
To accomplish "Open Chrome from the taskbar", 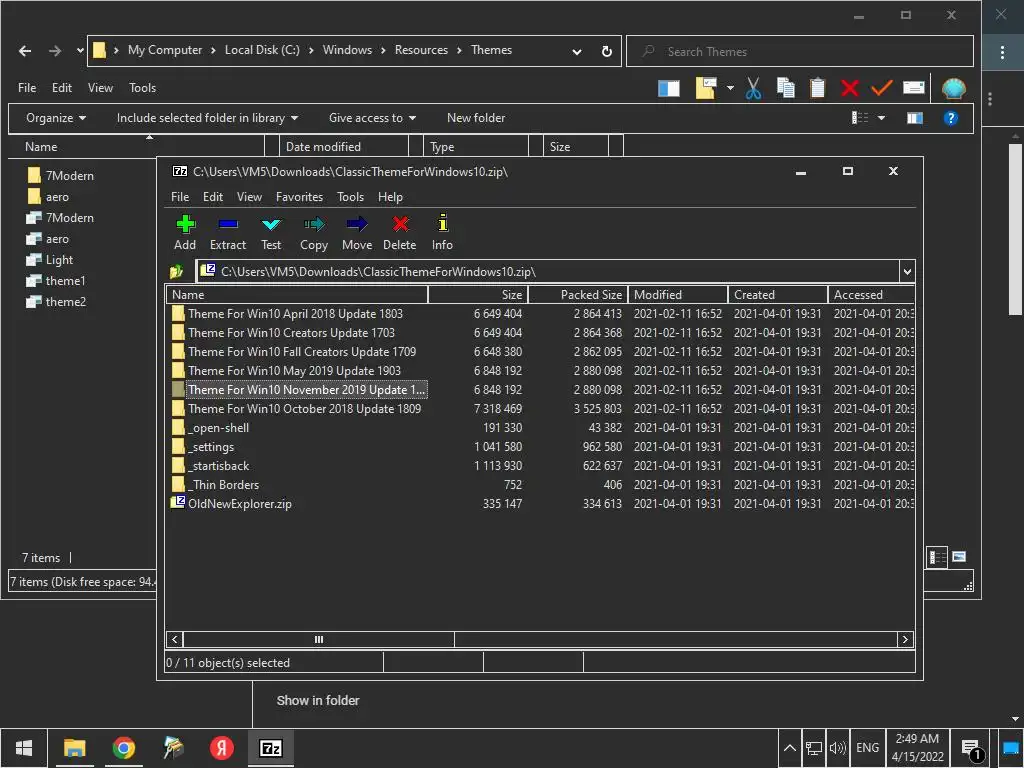I will click(123, 748).
